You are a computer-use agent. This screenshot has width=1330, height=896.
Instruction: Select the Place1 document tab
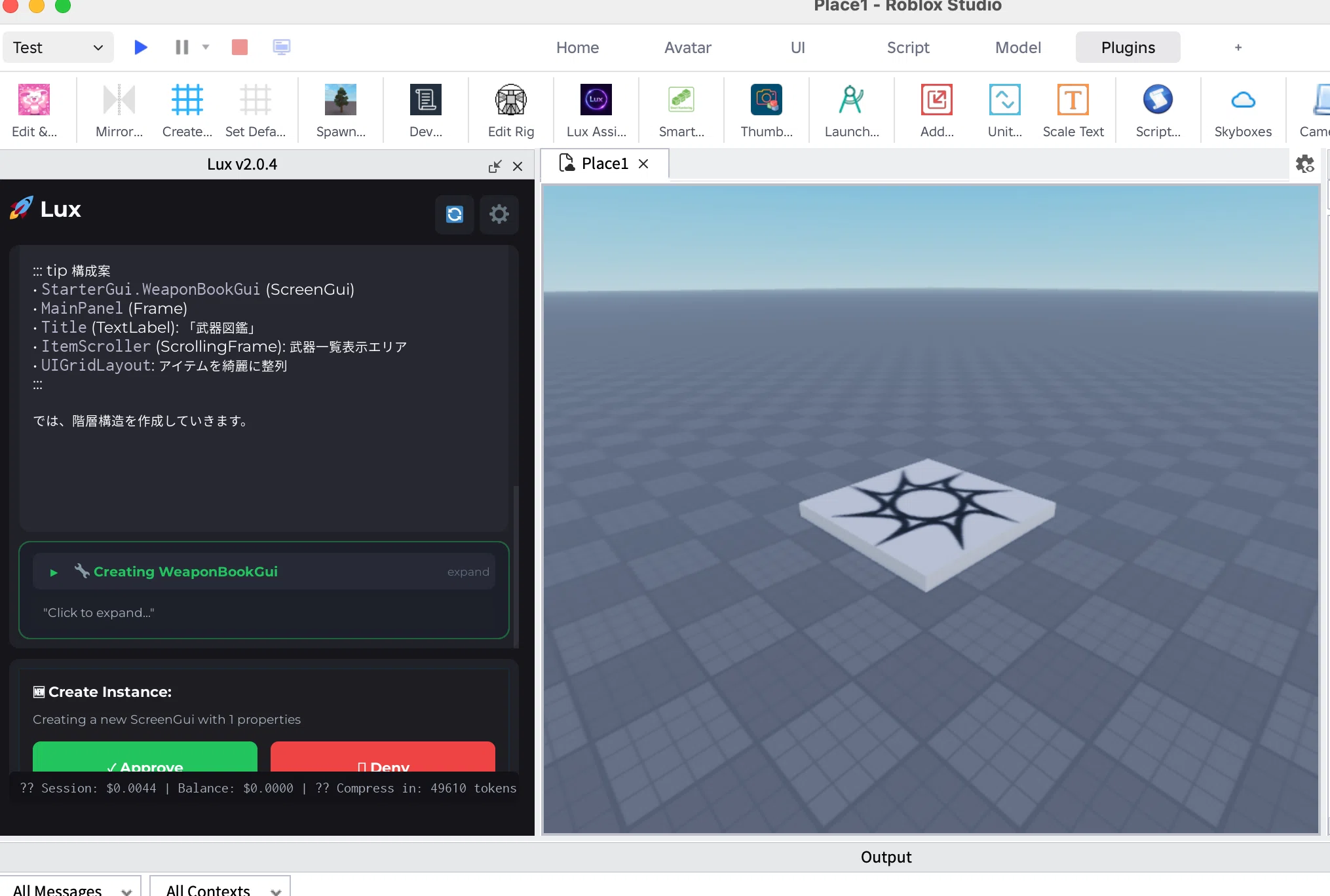click(x=604, y=164)
